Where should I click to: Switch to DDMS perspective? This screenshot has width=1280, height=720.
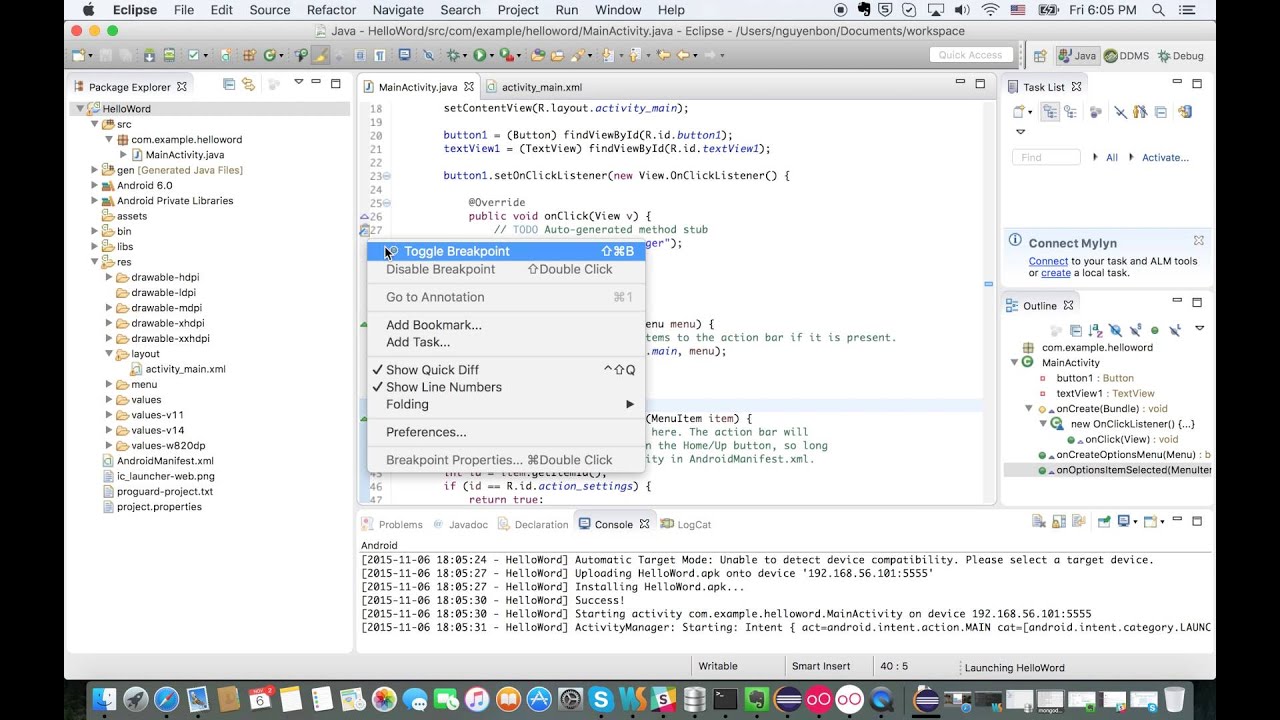click(1126, 56)
